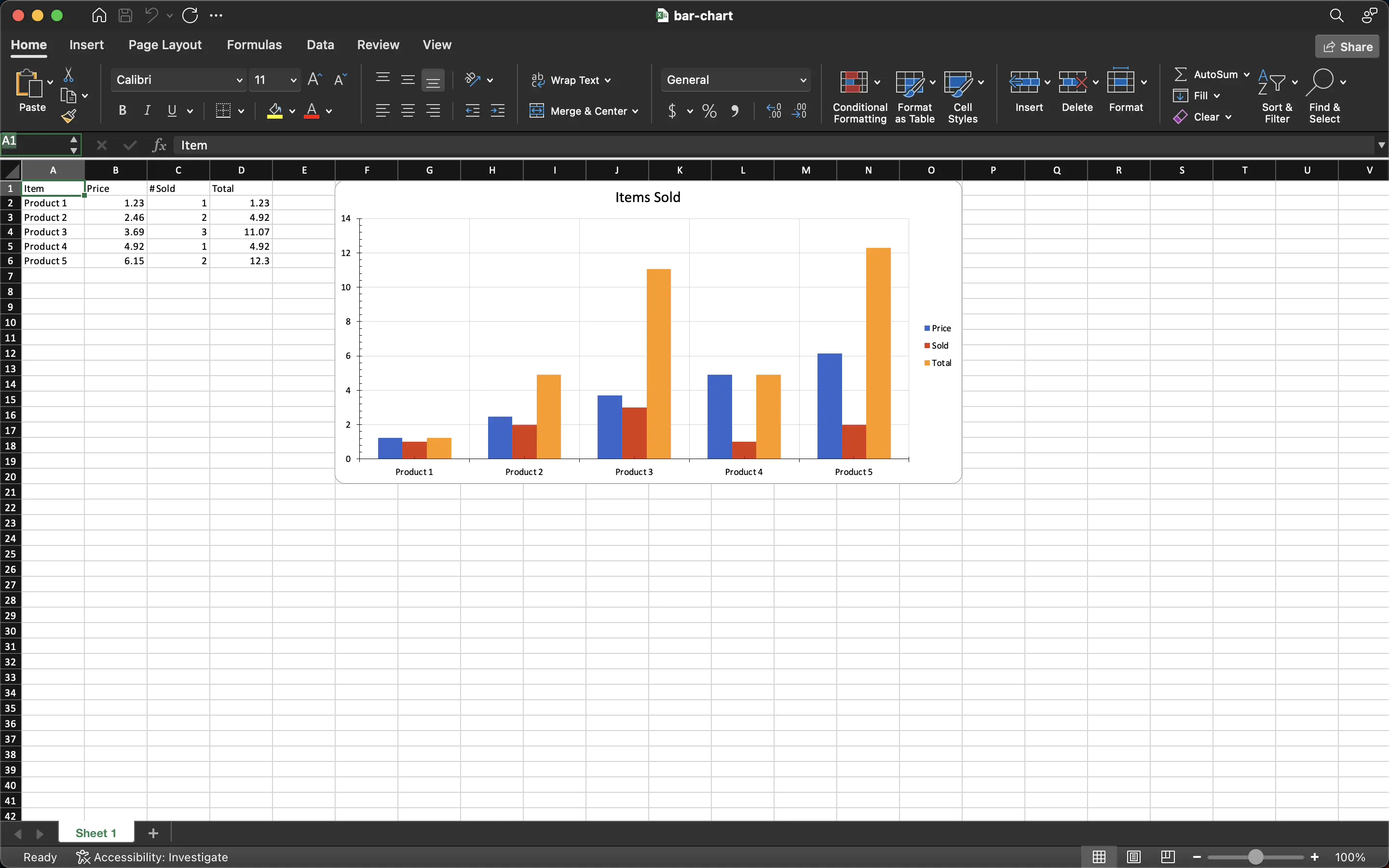1389x868 pixels.
Task: Open the font color swatch picker
Action: click(x=329, y=111)
